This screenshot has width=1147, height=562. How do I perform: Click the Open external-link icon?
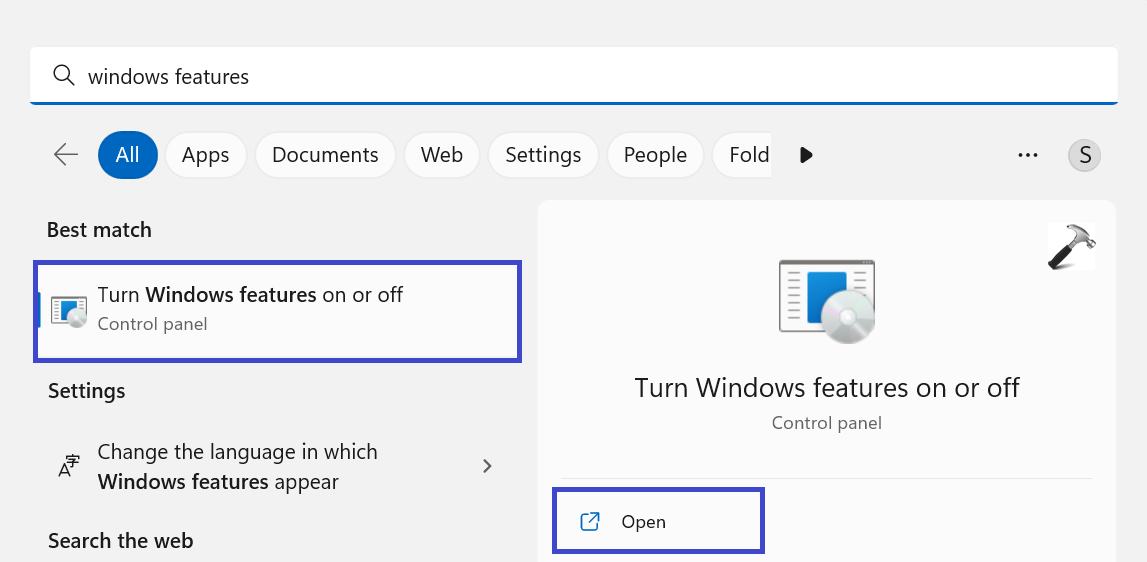click(x=590, y=521)
